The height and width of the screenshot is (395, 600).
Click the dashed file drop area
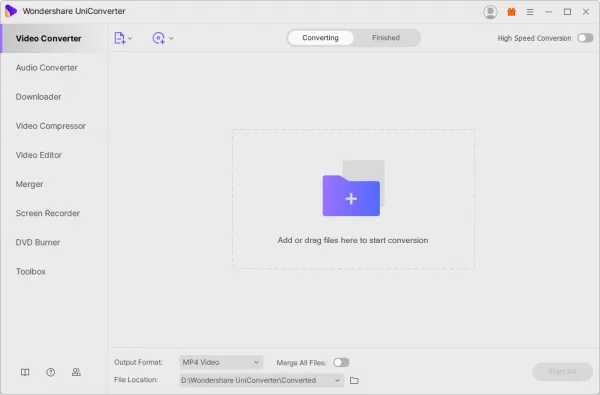[x=353, y=199]
